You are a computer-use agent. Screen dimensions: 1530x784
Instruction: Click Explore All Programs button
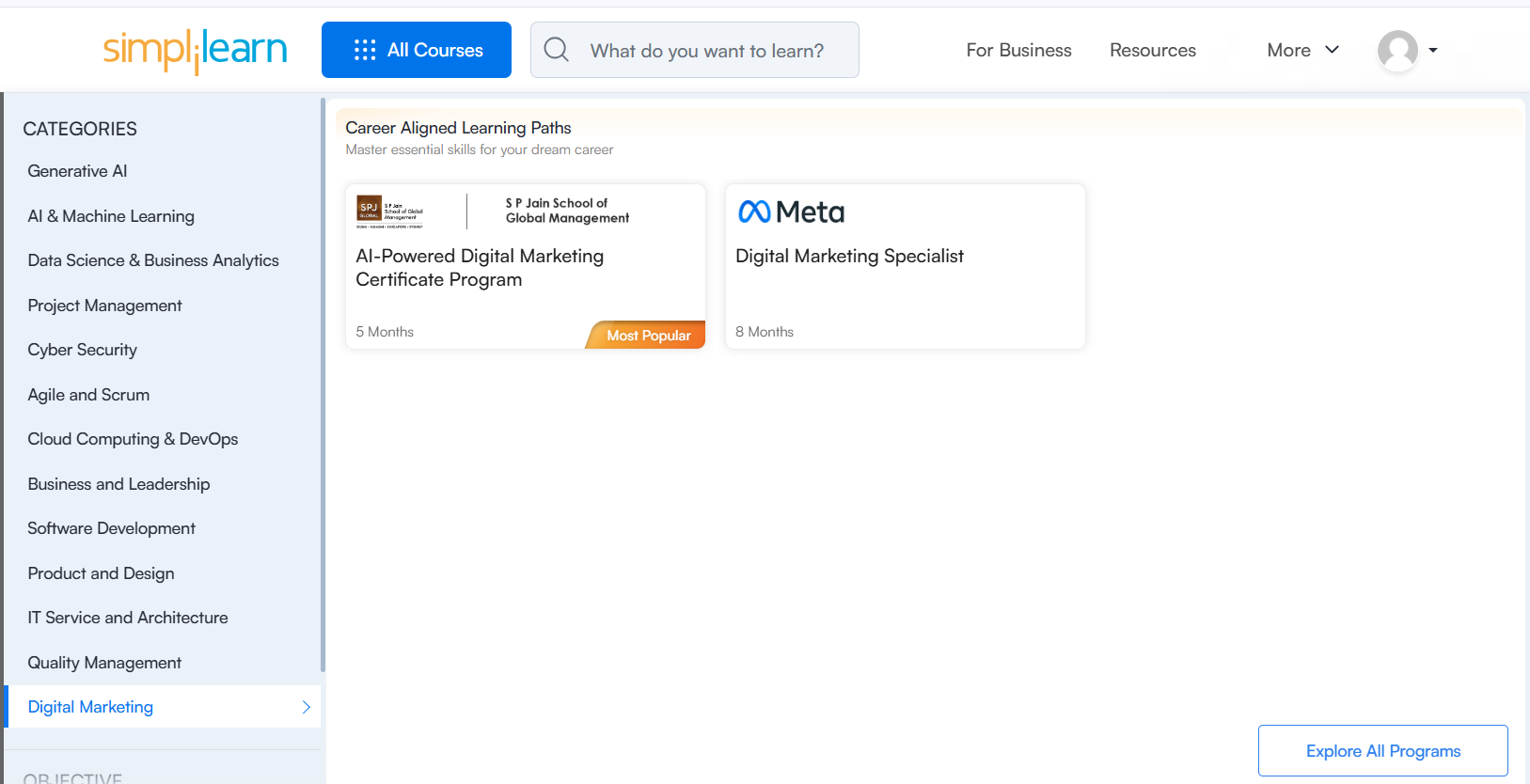coord(1382,750)
